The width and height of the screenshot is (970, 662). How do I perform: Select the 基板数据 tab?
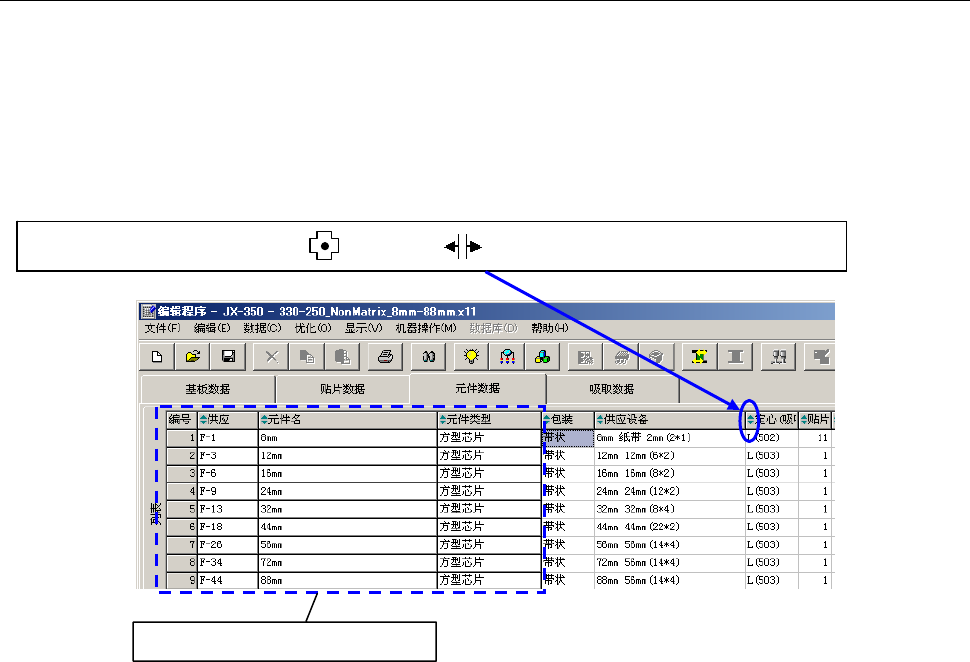pyautogui.click(x=208, y=389)
